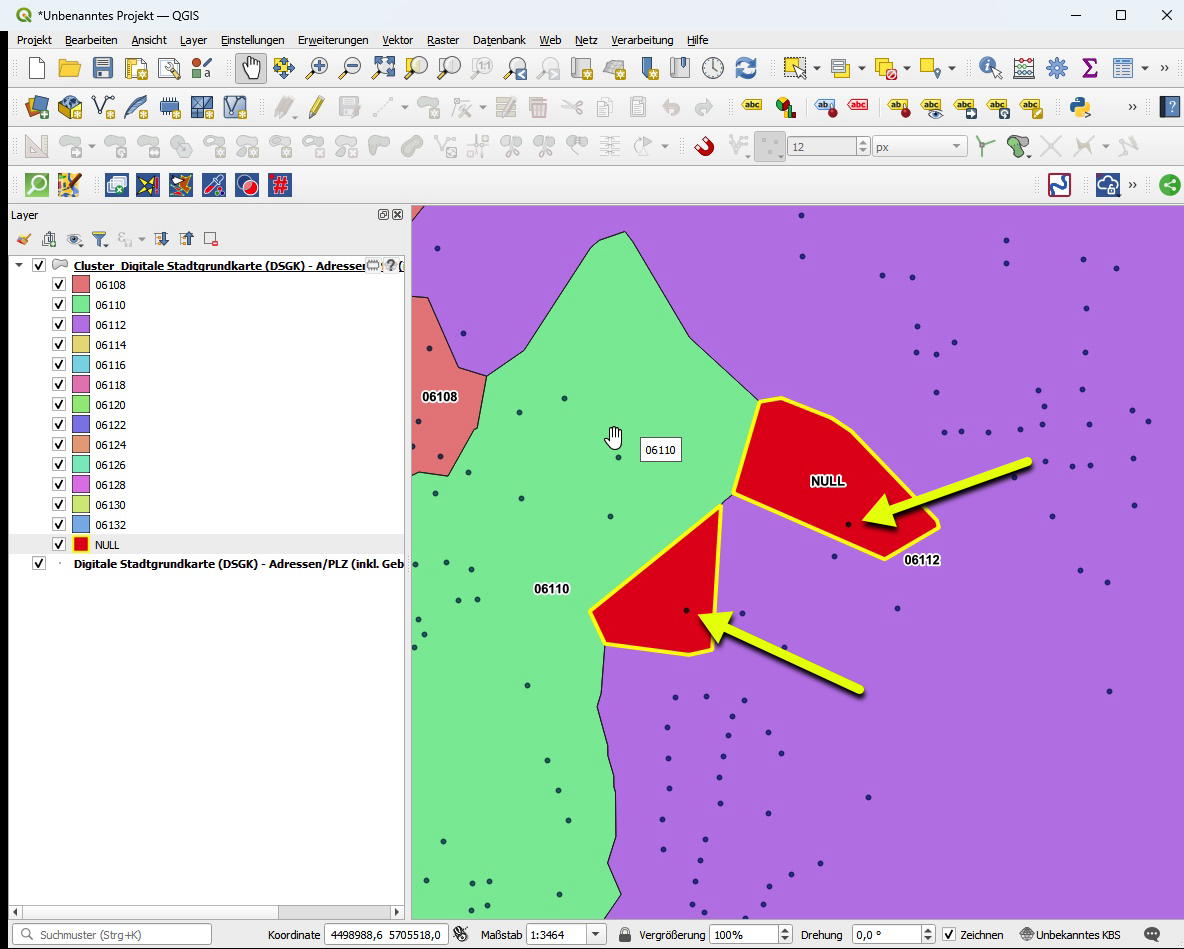Open the Verarbeitung menu
This screenshot has width=1184, height=949.
(x=642, y=40)
